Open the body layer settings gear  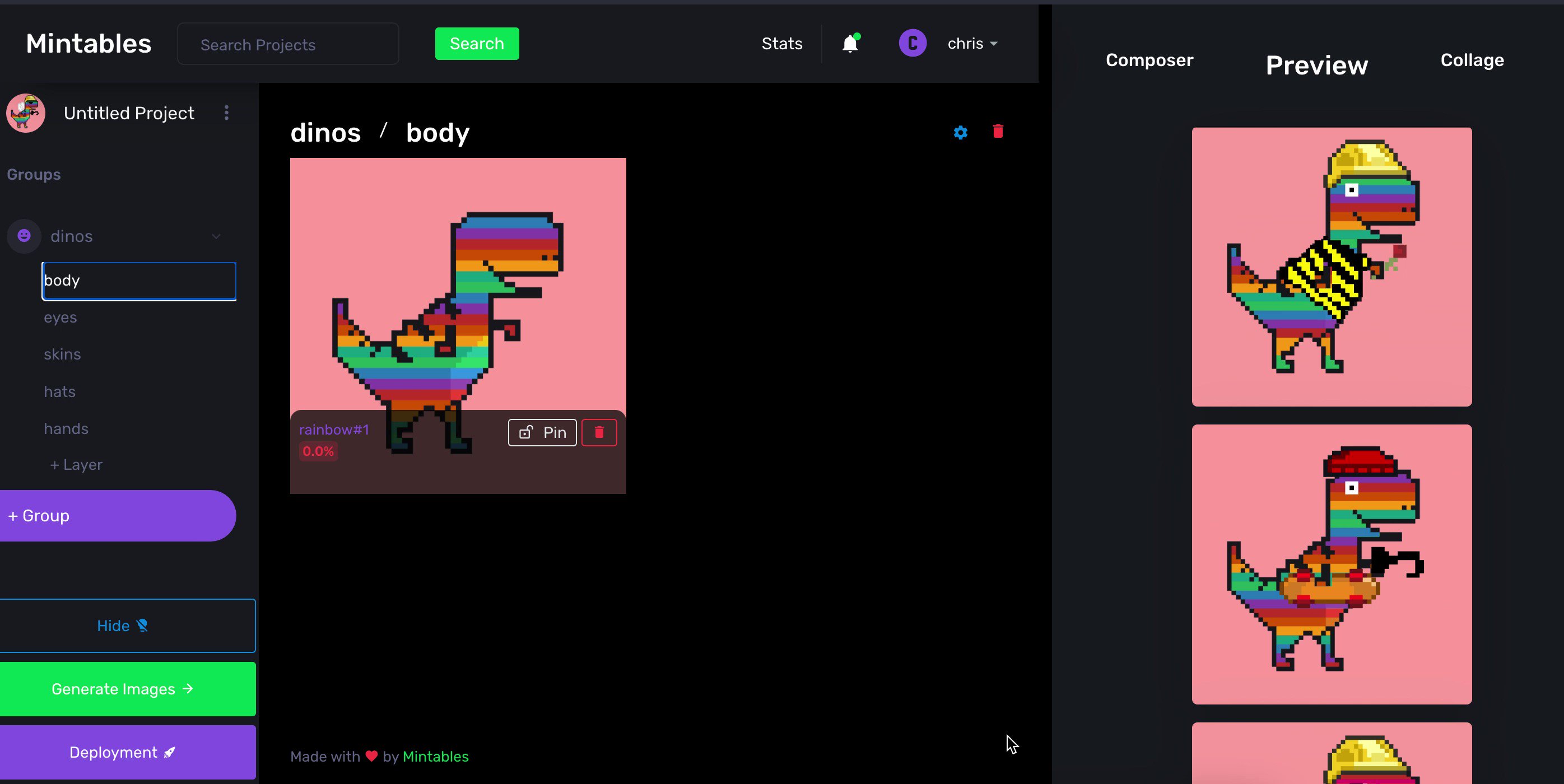point(960,132)
